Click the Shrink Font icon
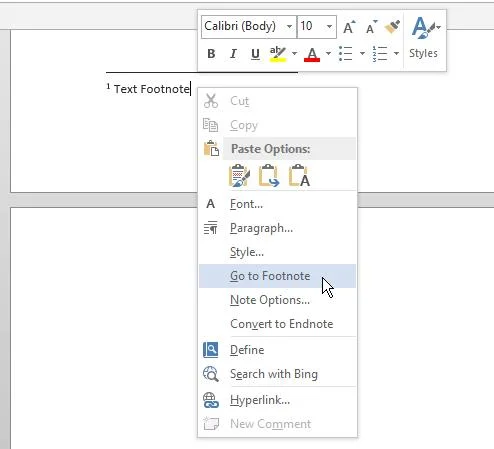Viewport: 494px width, 449px height. [371, 27]
